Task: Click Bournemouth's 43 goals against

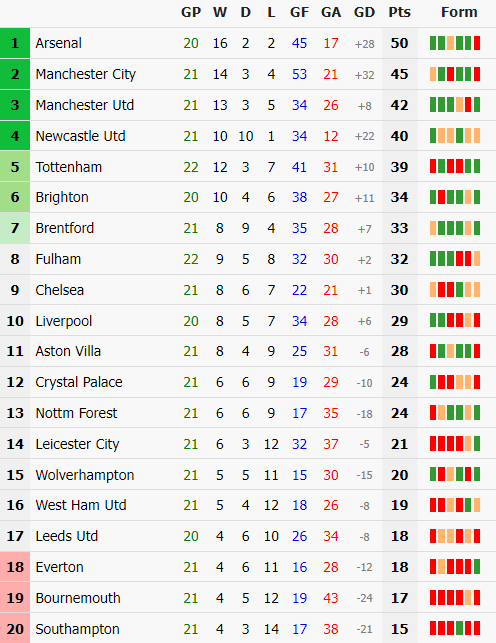Action: click(x=330, y=598)
